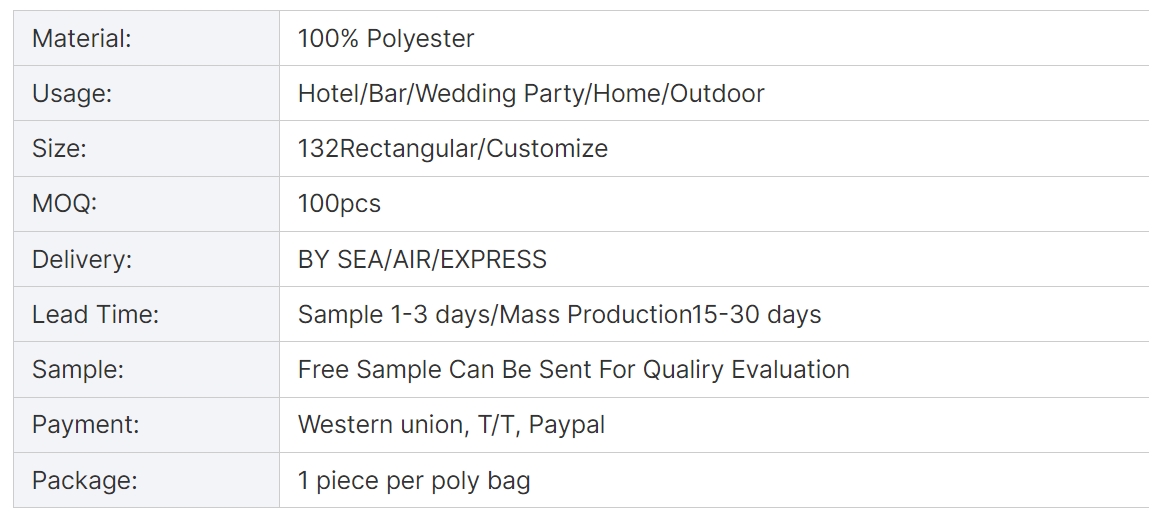Select Western union, T/T, Paypal value

click(x=452, y=424)
